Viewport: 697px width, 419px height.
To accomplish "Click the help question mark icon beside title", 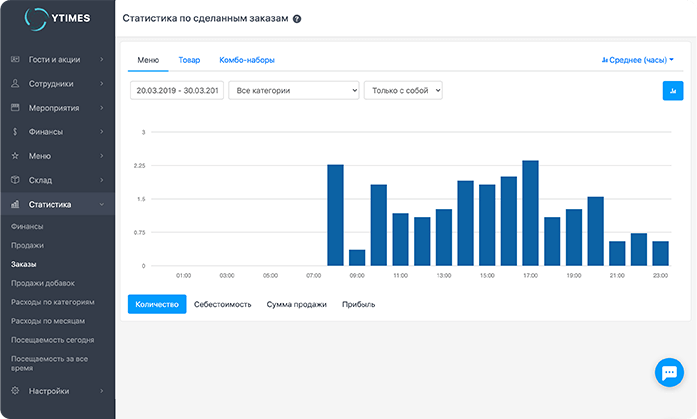I will click(297, 19).
